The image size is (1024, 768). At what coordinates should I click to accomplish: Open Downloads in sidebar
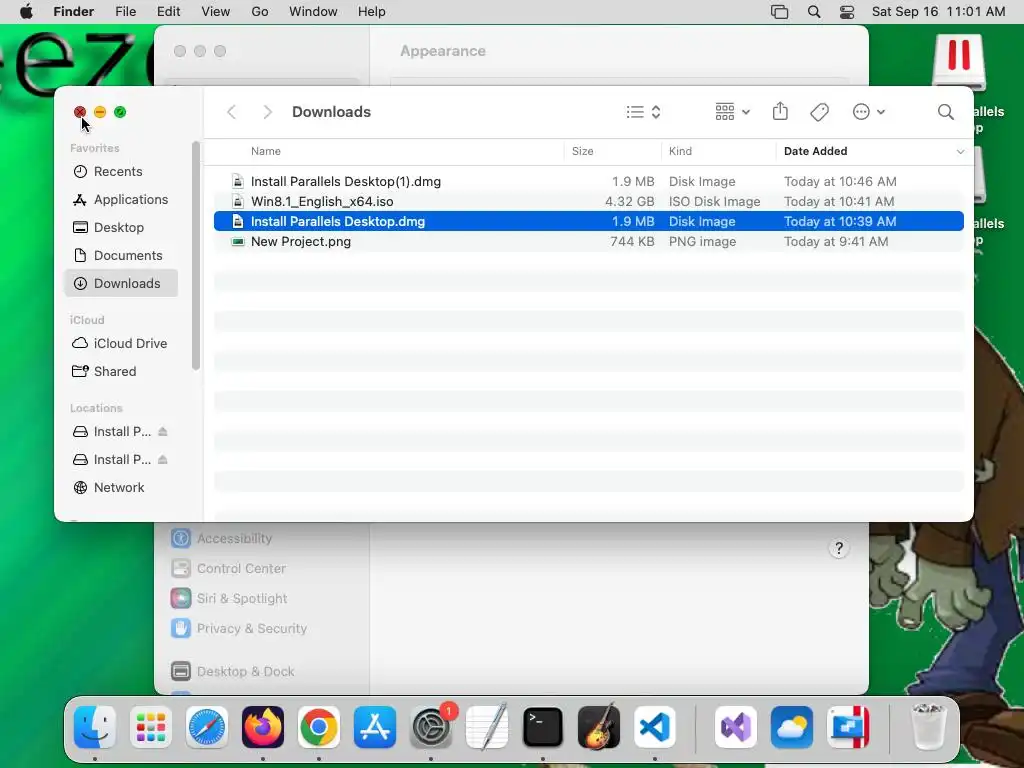(x=121, y=283)
